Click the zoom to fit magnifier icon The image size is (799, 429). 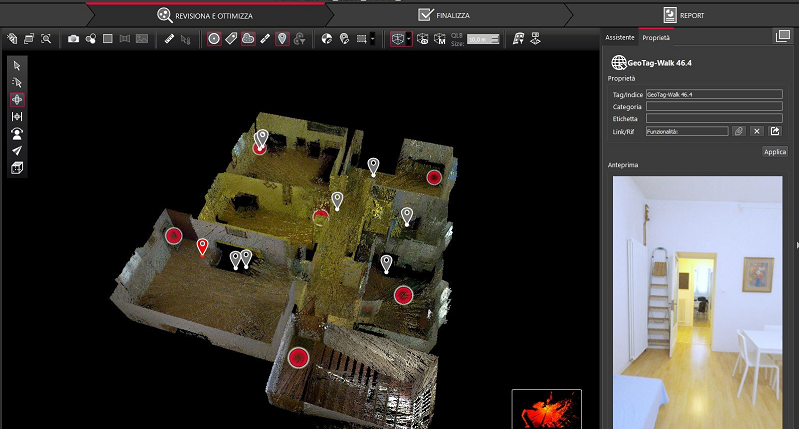(46, 39)
